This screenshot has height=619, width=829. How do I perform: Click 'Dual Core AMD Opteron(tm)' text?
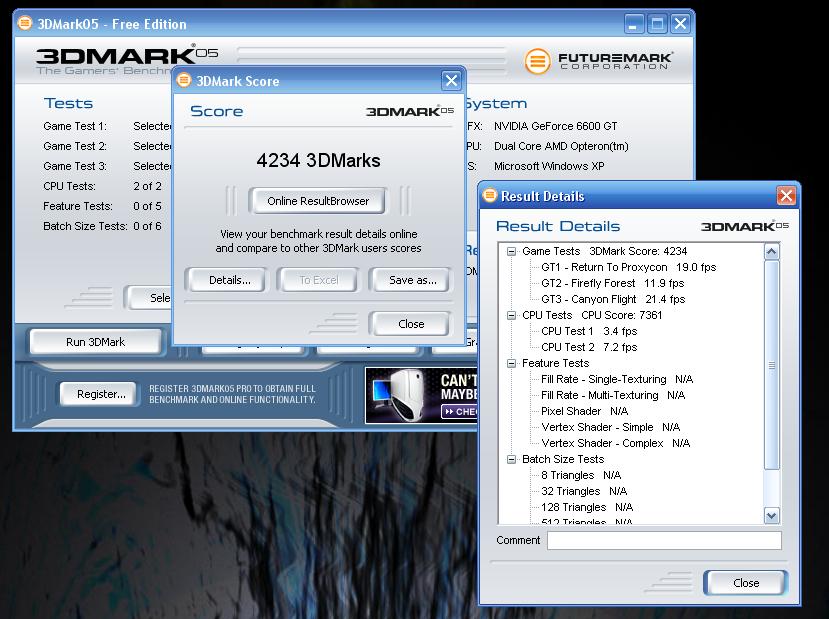pos(561,146)
